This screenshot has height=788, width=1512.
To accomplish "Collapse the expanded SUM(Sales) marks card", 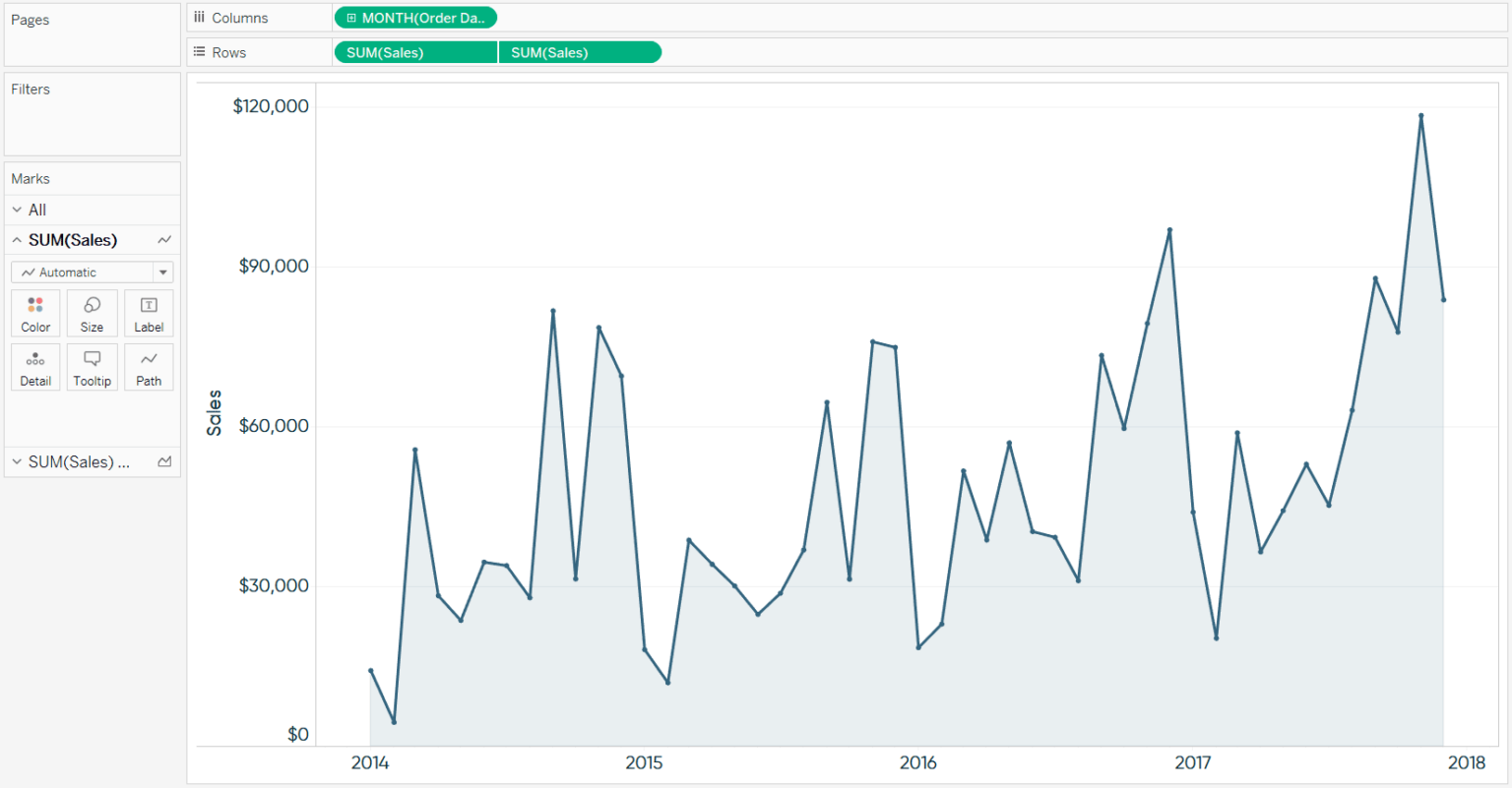I will pyautogui.click(x=16, y=239).
